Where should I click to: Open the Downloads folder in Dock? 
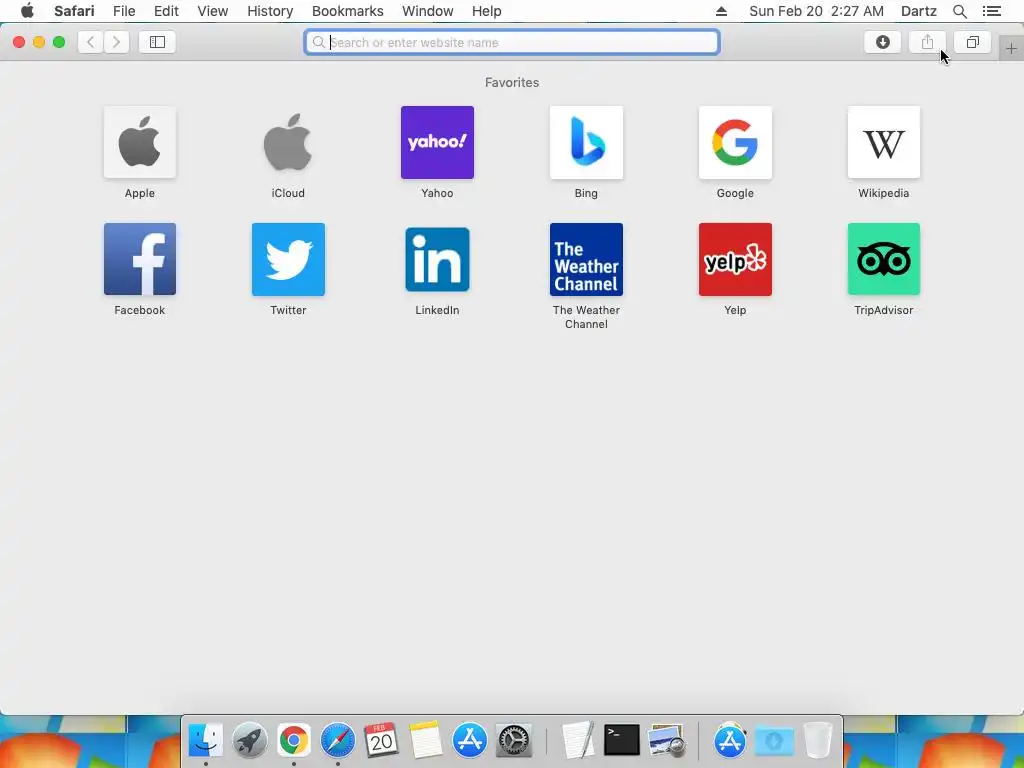774,740
